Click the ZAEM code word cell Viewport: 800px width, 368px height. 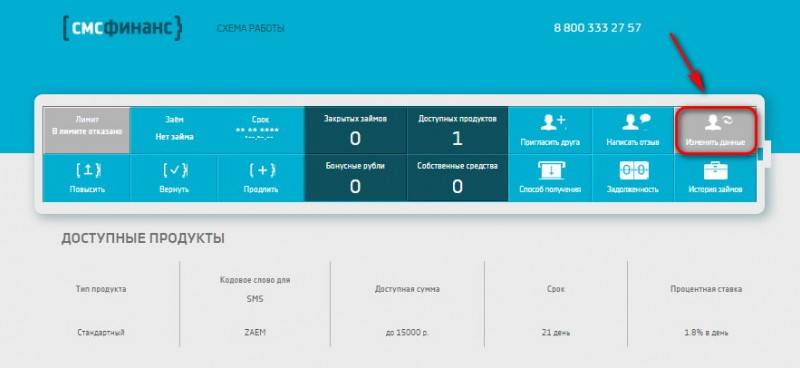tap(255, 332)
